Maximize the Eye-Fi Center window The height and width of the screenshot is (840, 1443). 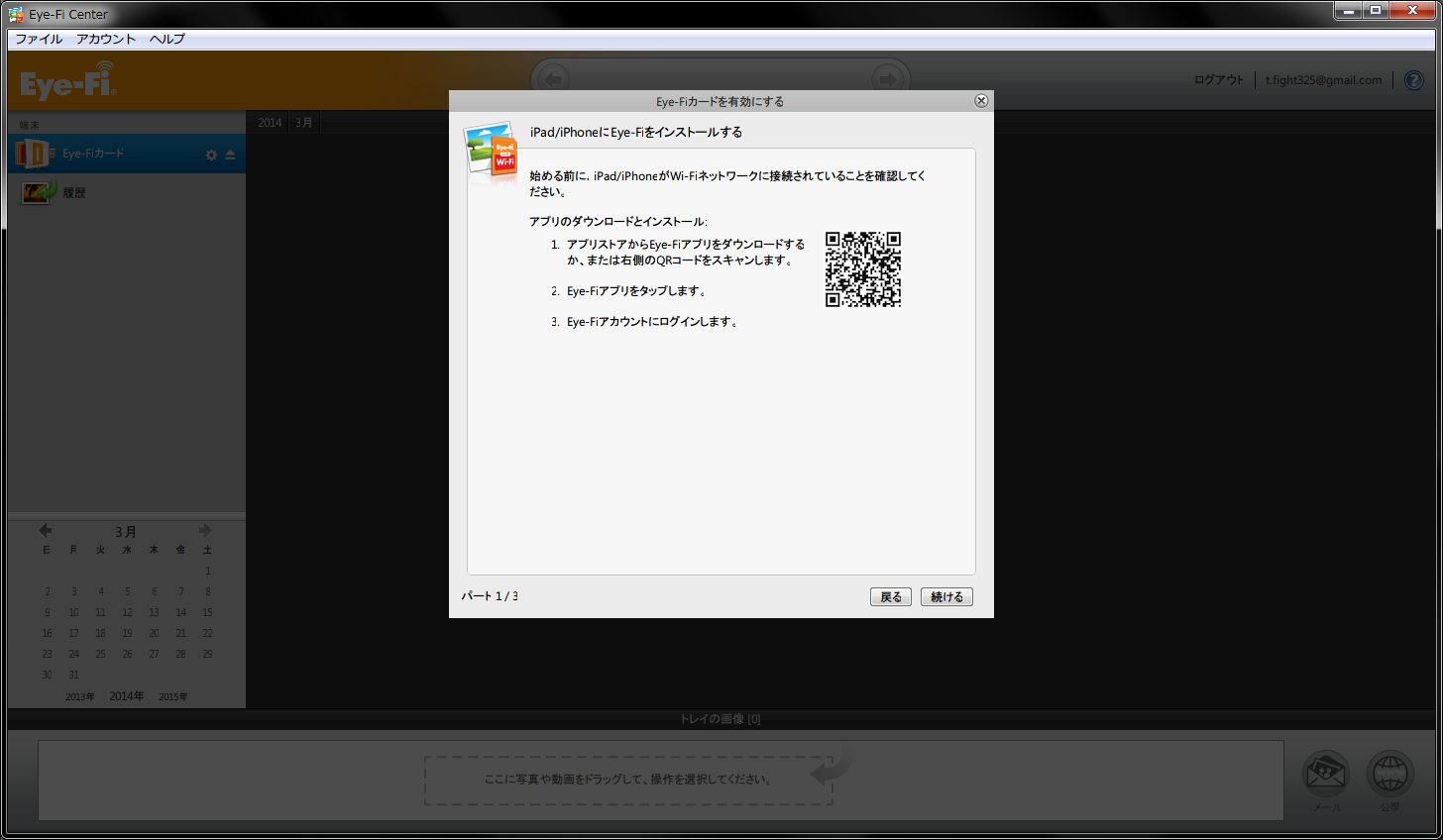(x=1376, y=10)
